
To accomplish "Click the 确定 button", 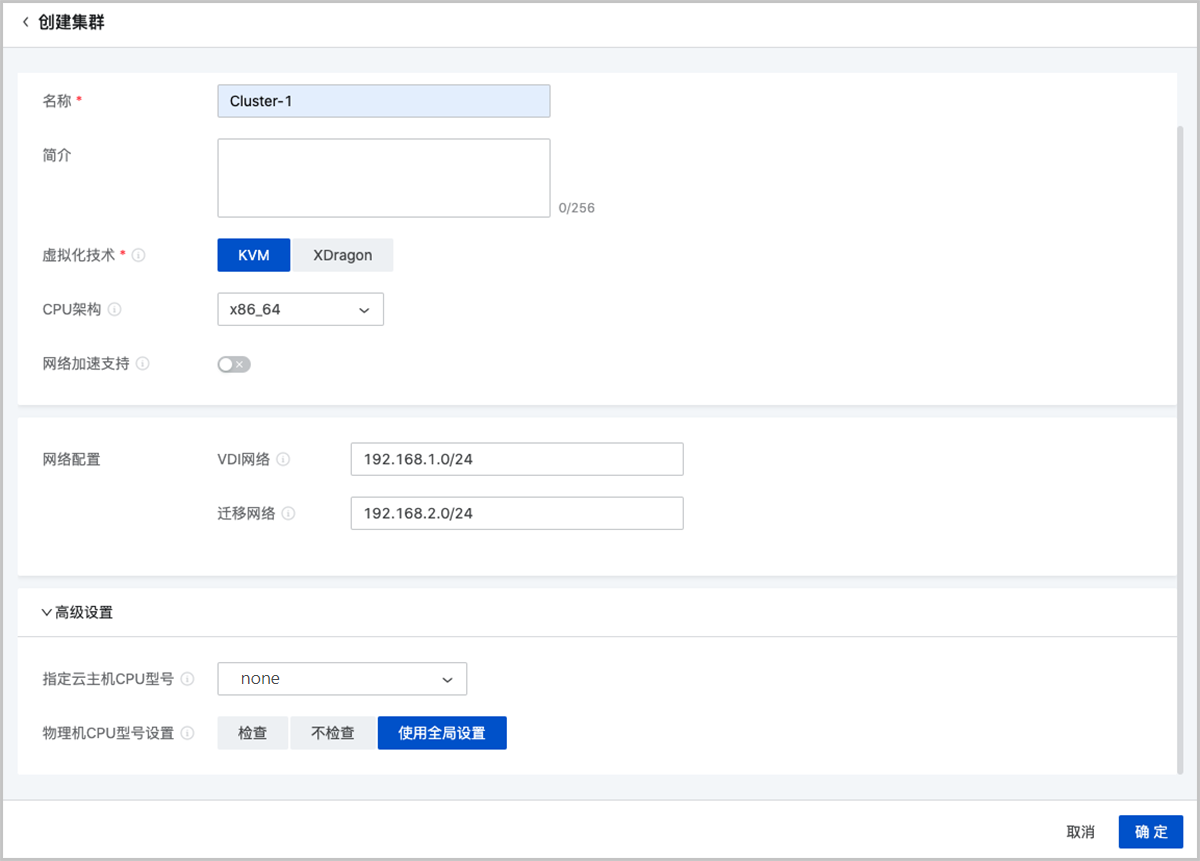I will click(1151, 832).
